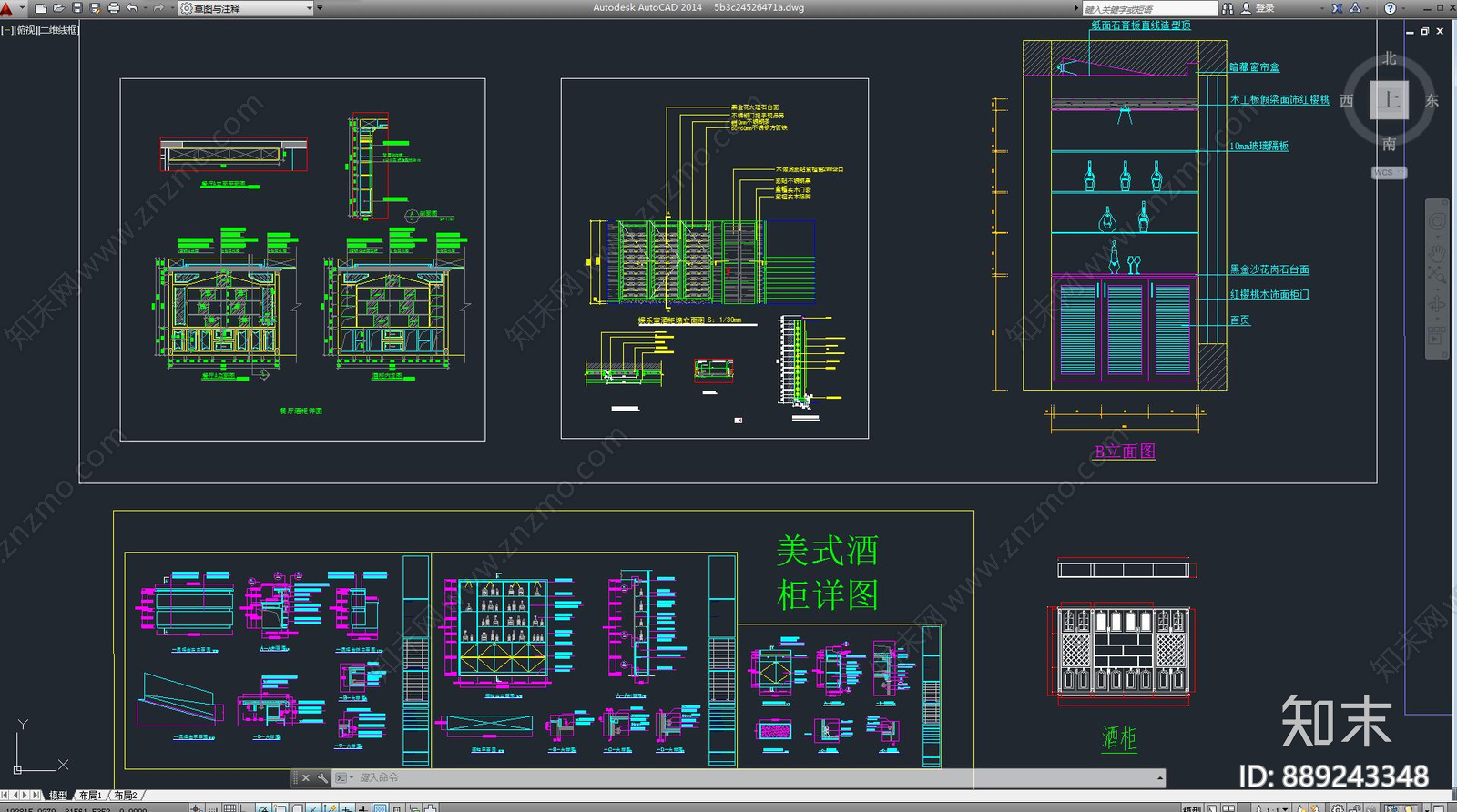This screenshot has height=812, width=1457.
Task: Create a new drawing from Quick Access
Action: click(x=41, y=8)
